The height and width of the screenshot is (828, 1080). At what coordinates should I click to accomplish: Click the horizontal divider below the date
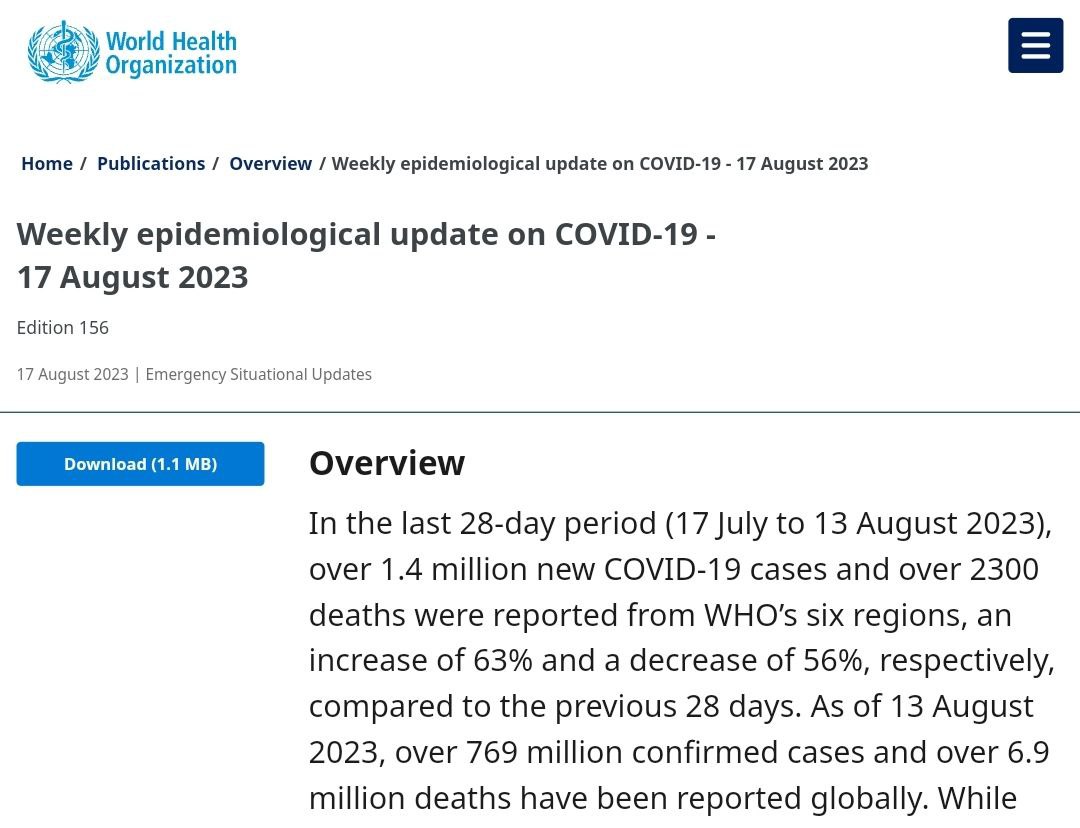540,412
